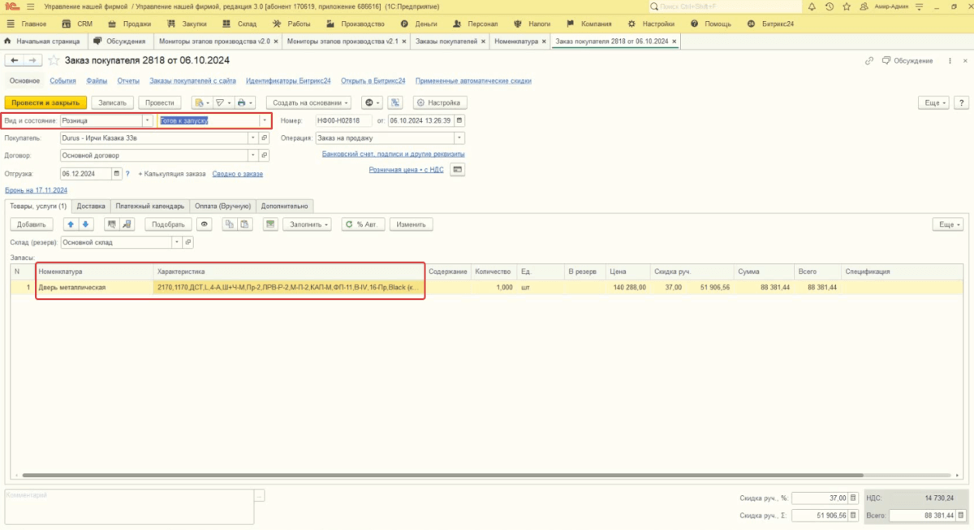The image size is (974, 531).
Task: Click the Номер field НФ00-Н02818
Action: point(343,120)
